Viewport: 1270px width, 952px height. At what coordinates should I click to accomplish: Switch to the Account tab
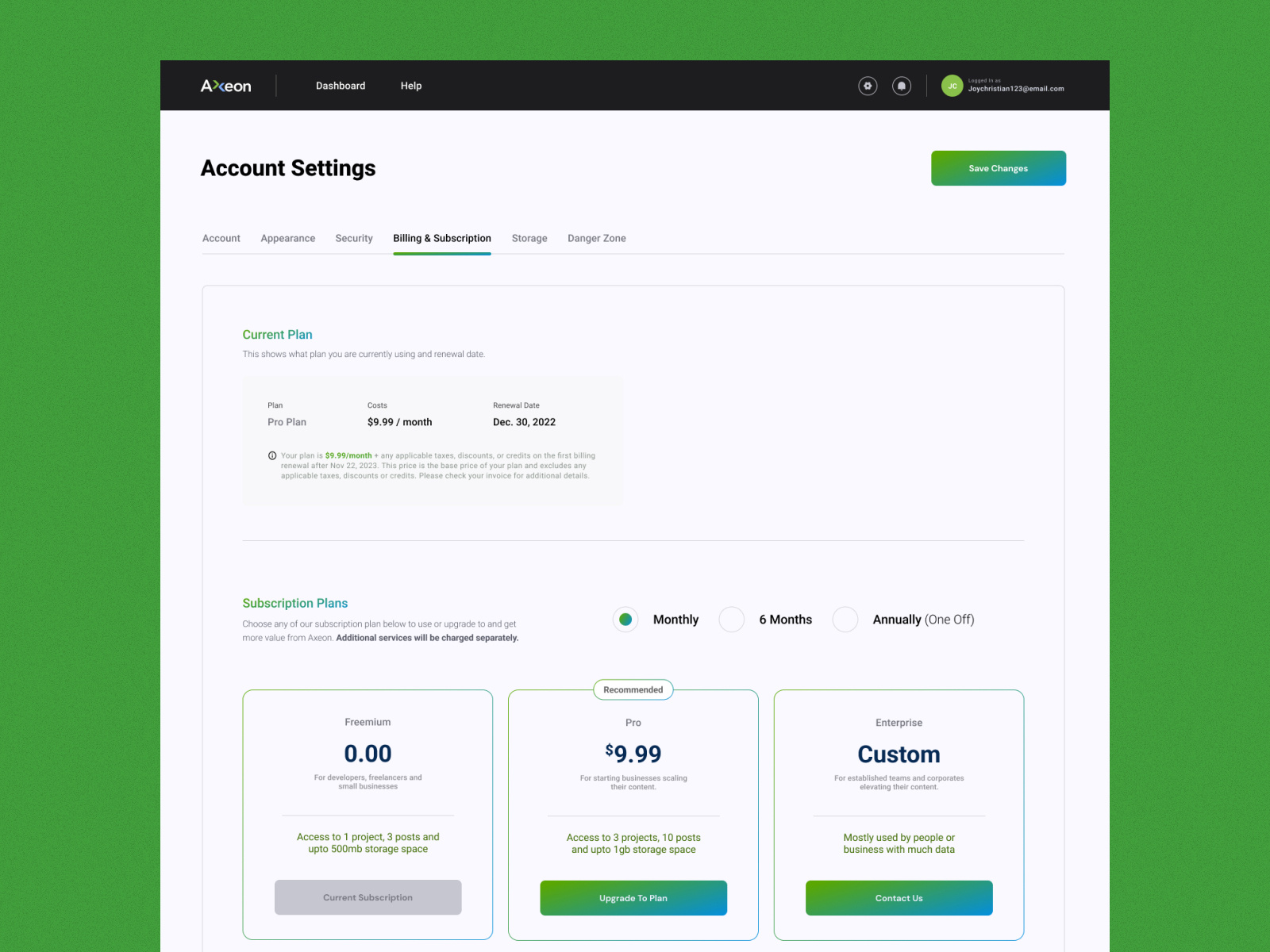221,238
